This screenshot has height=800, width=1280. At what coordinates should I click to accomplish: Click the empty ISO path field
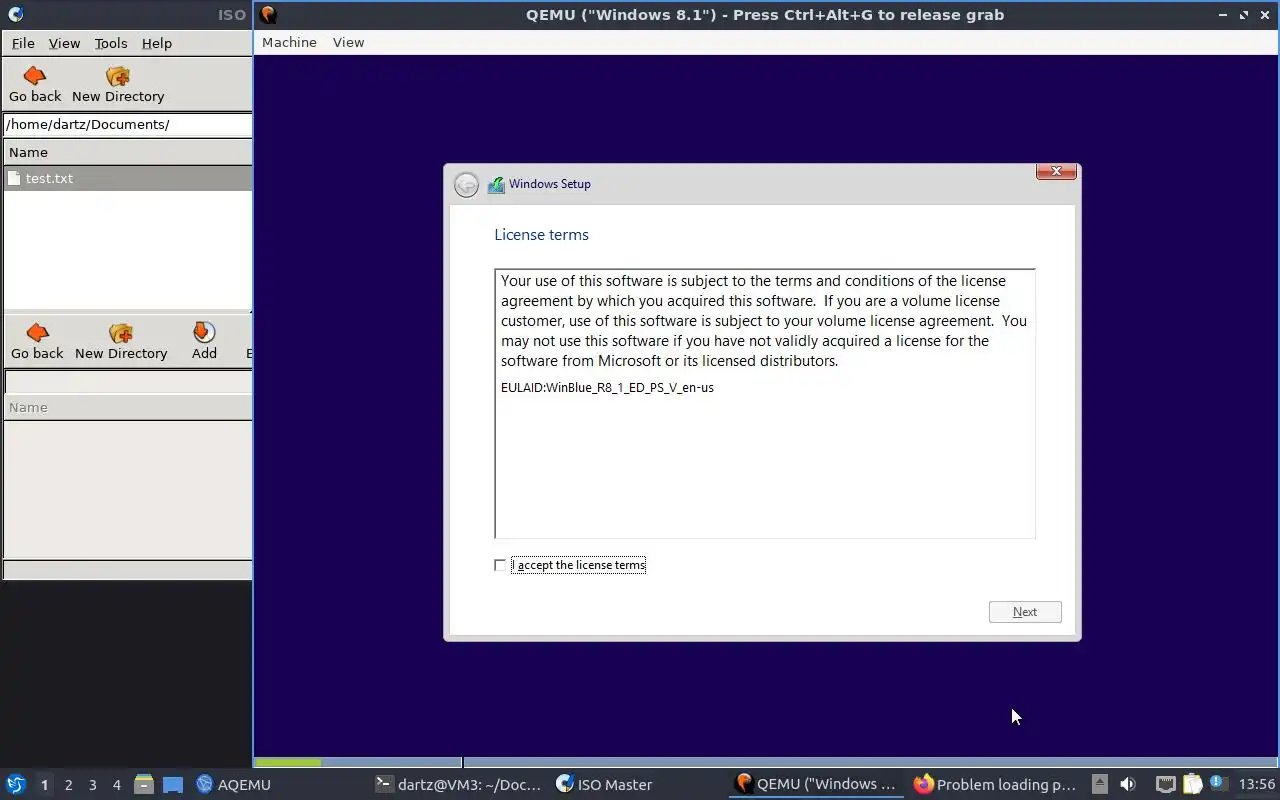point(128,382)
